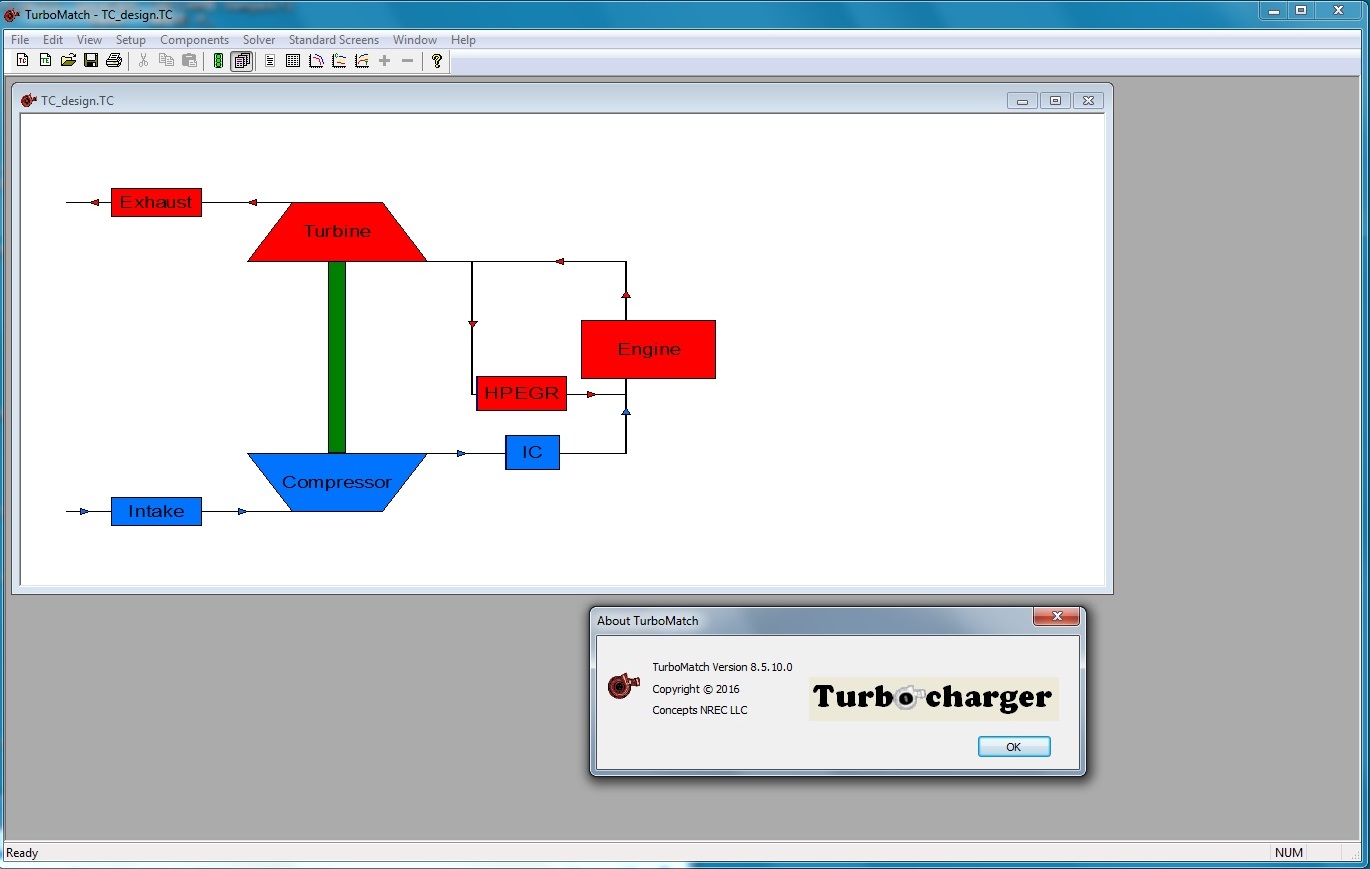
Task: Close the TC_design.TC child window
Action: click(1088, 101)
